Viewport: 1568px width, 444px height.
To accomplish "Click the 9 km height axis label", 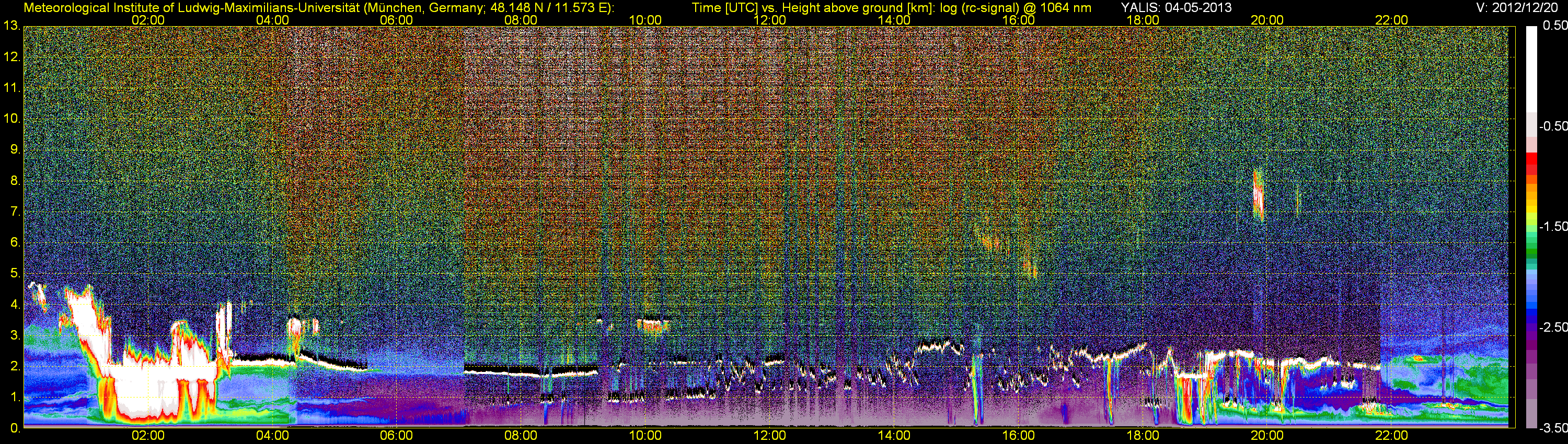I will click(15, 149).
